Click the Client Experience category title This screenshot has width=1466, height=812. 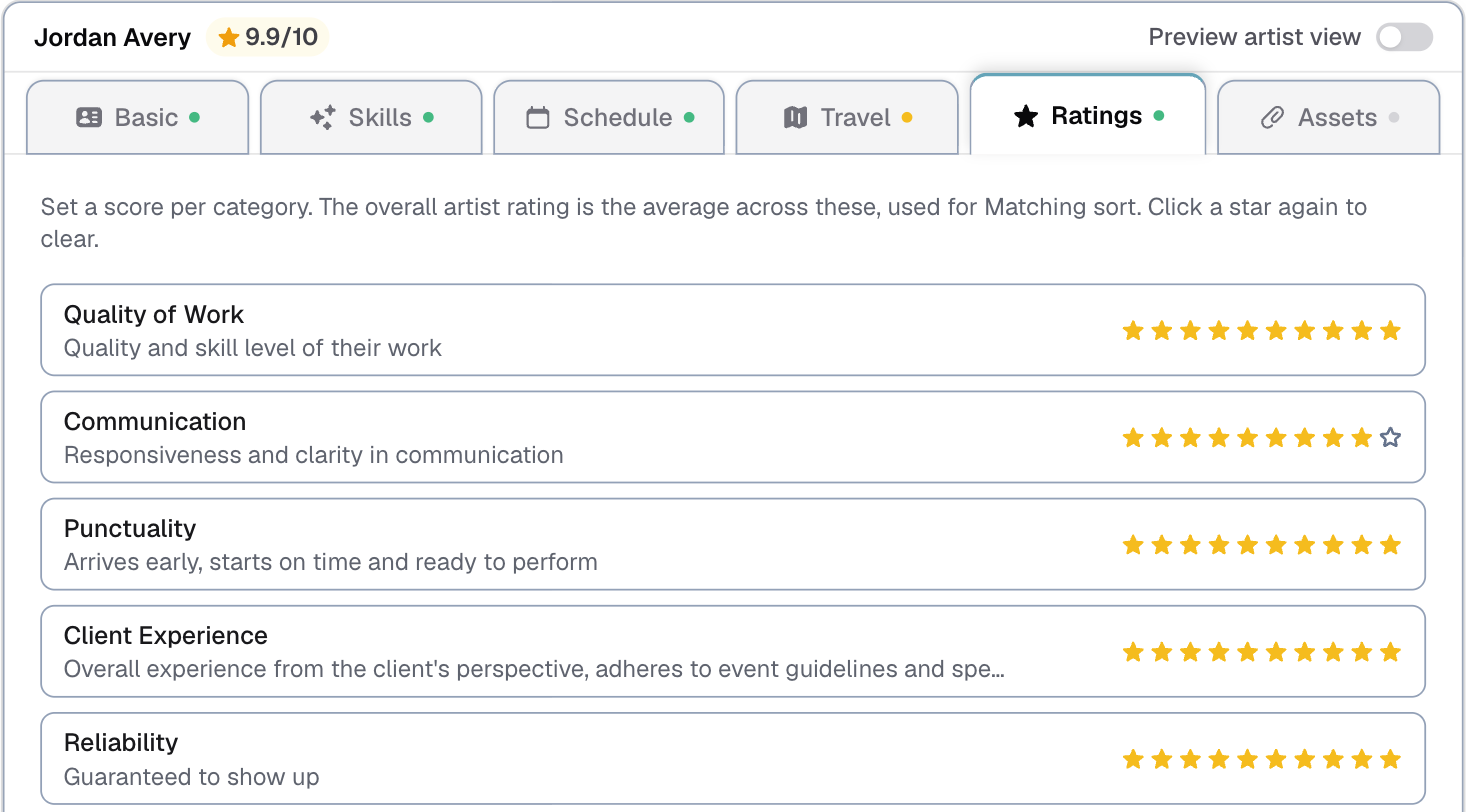(x=166, y=636)
